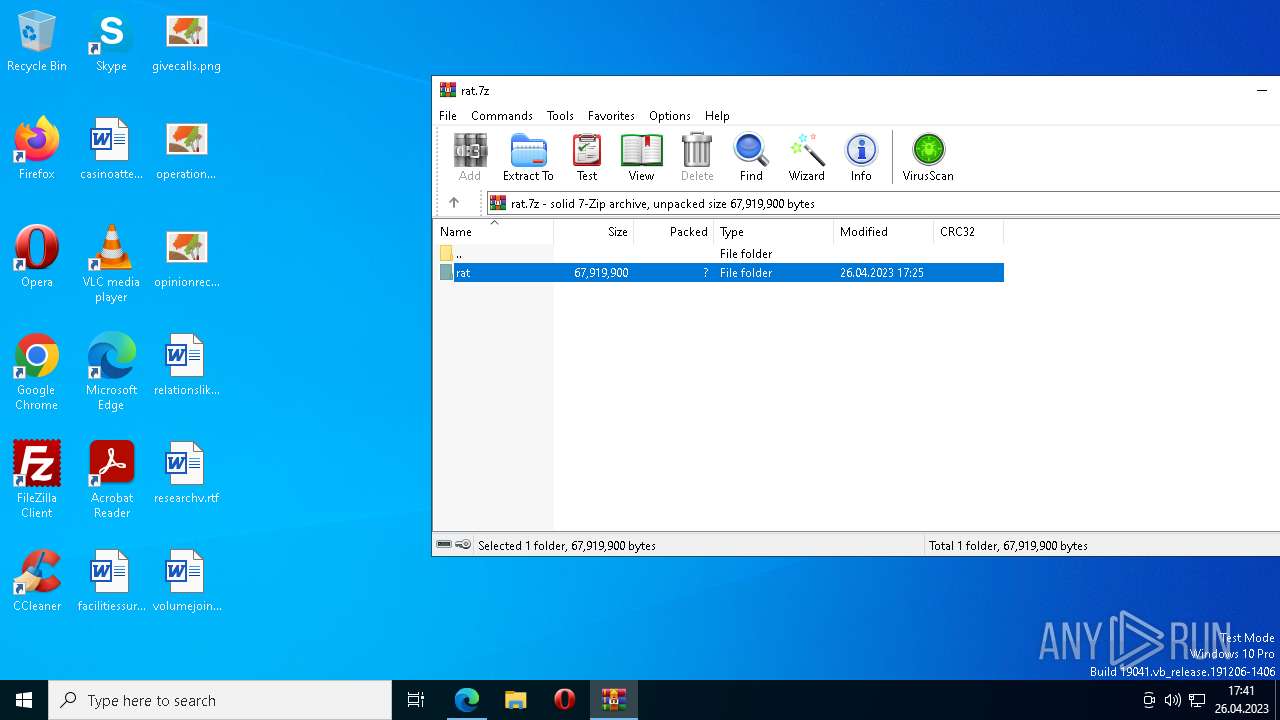Open the Tools menu
The height and width of the screenshot is (720, 1280).
point(560,116)
